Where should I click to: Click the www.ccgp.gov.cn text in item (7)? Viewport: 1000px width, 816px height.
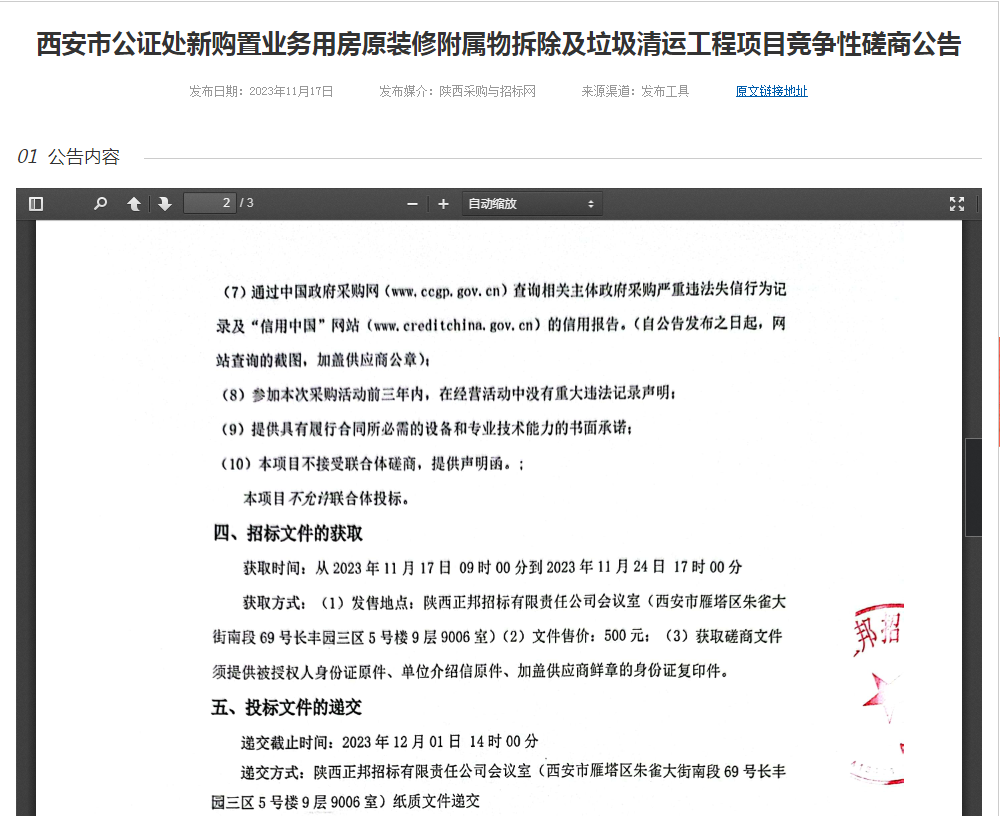447,292
